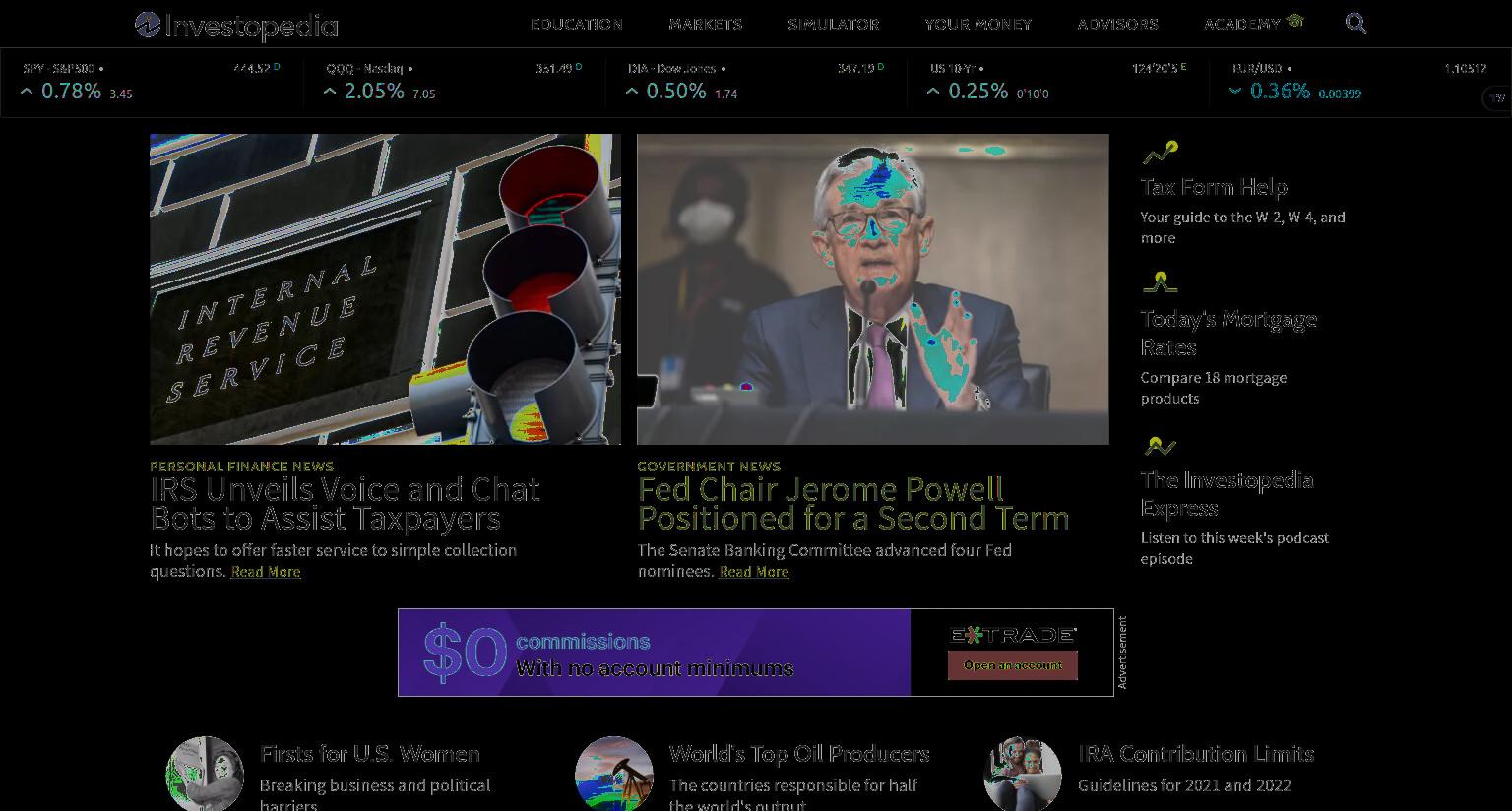
Task: Click the Academy graduation cap icon
Action: coord(1294,21)
